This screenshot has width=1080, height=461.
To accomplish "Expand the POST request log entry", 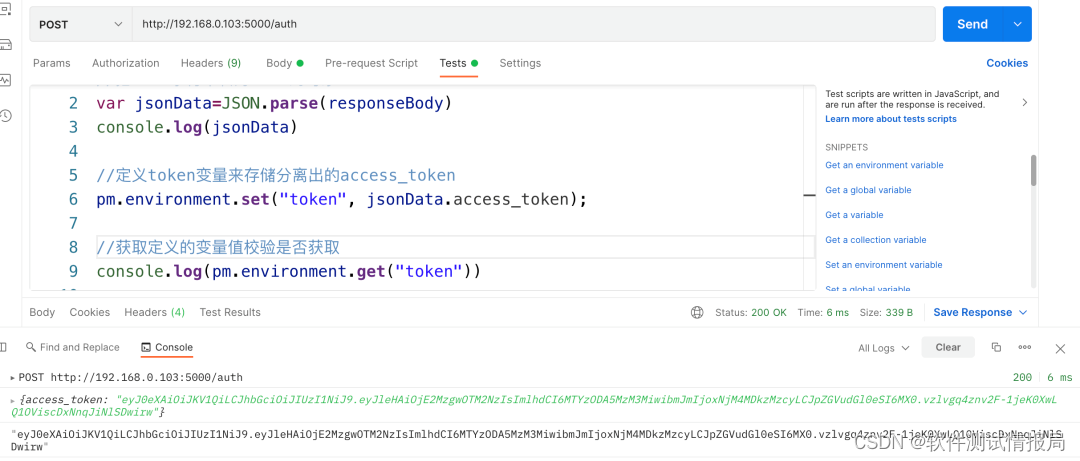I will click(12, 378).
